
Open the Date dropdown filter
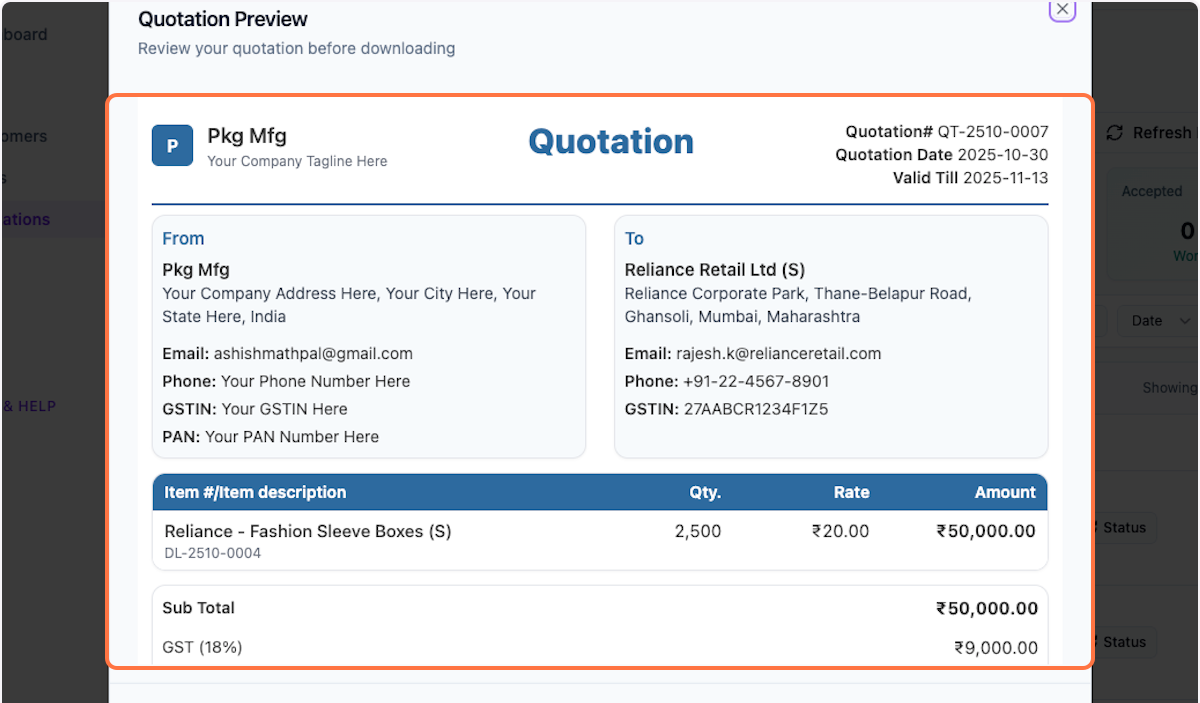[x=1155, y=320]
